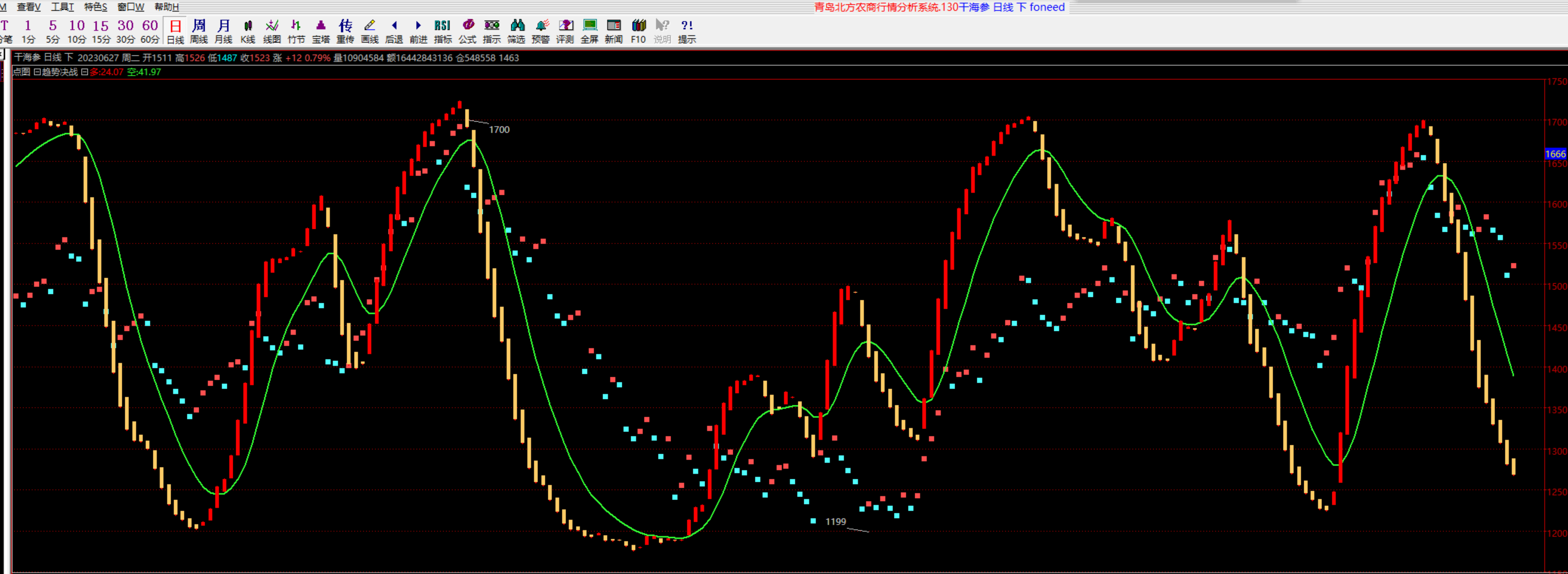
Task: Click the 日趋势决战 indicator name
Action: coord(55,72)
